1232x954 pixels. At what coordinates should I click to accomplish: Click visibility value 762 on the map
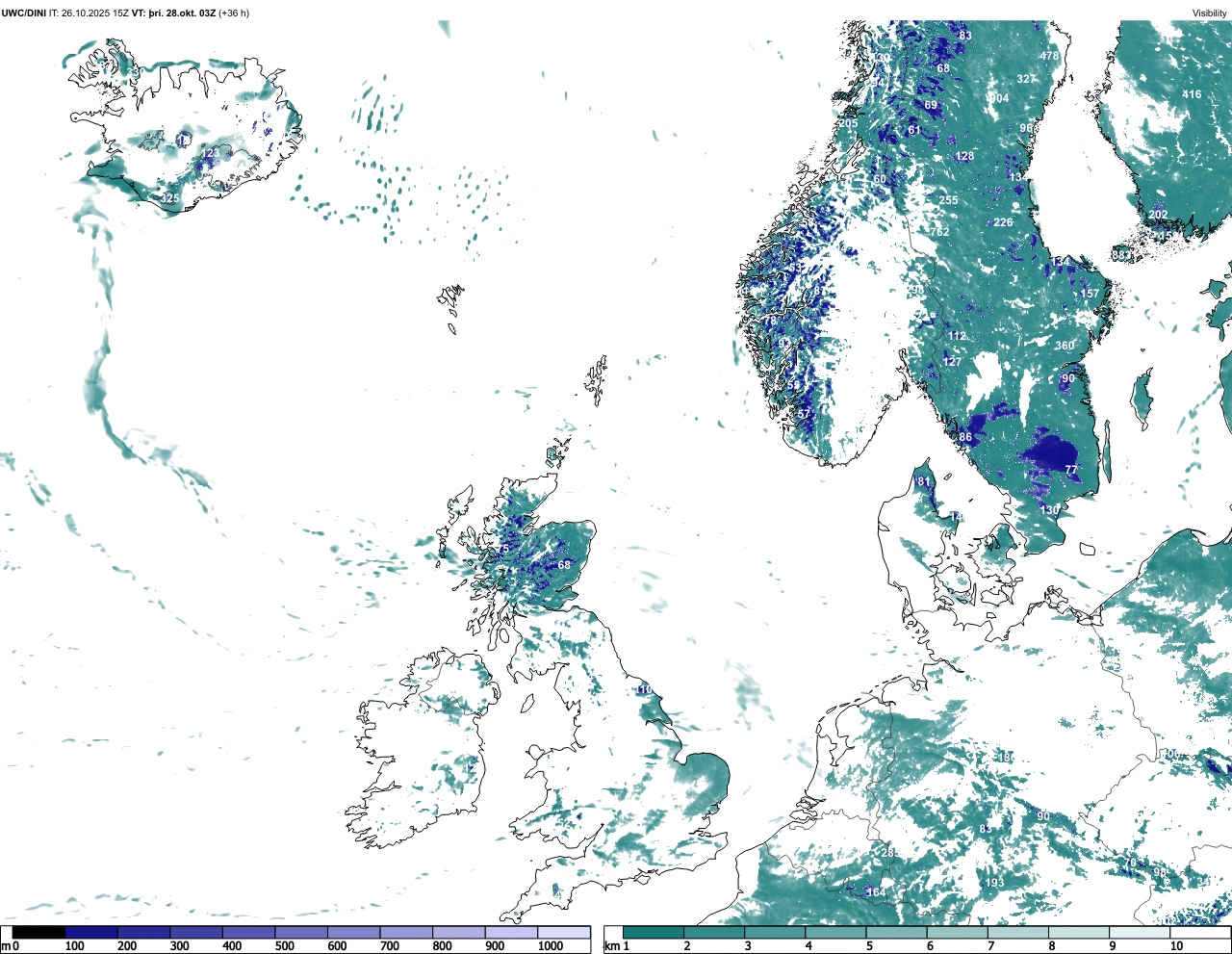tap(939, 232)
